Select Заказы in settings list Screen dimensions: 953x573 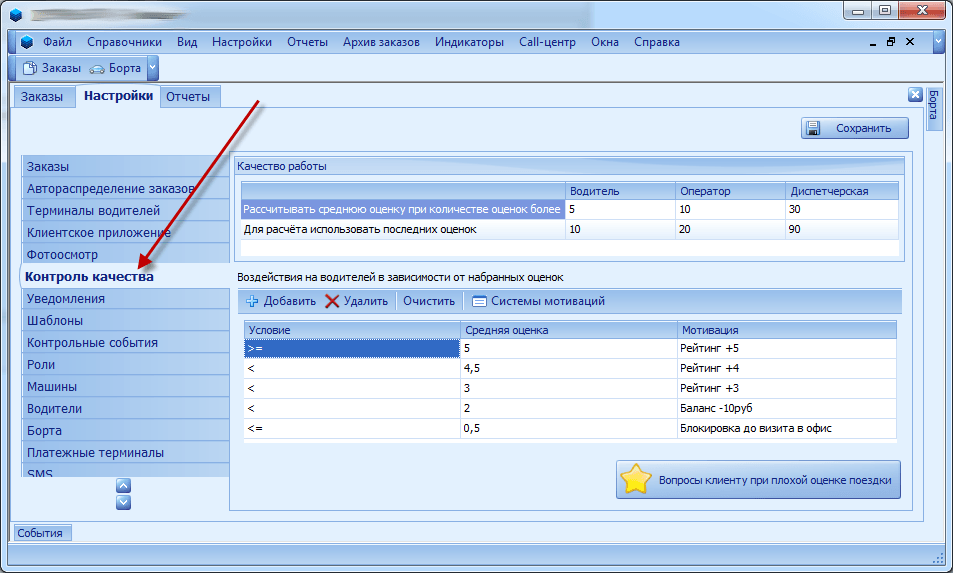click(126, 166)
